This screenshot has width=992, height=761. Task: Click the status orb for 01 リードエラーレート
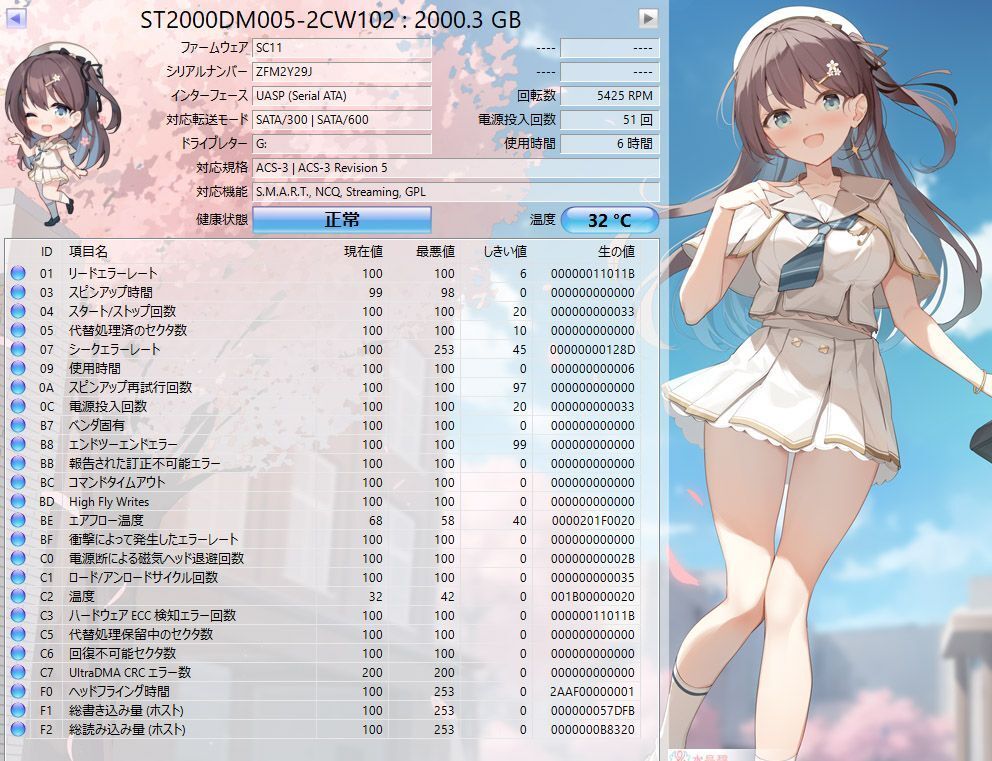click(x=18, y=273)
